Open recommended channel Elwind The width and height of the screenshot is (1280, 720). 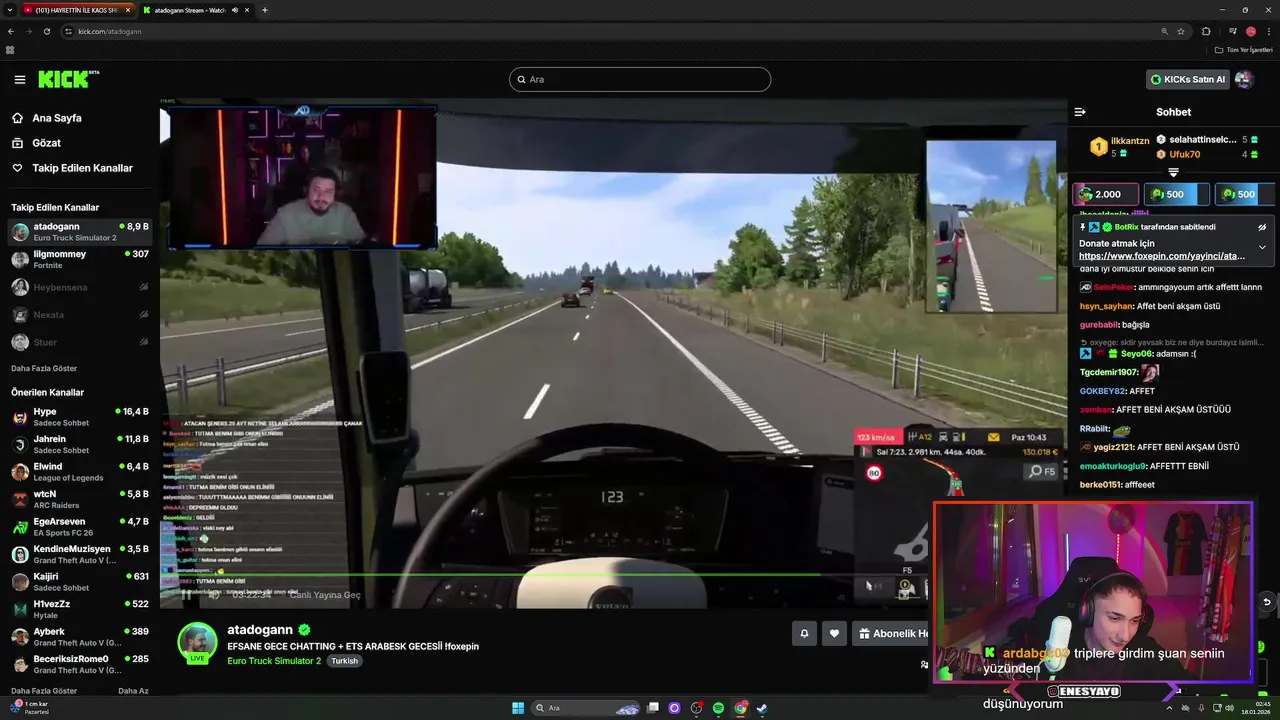(80, 472)
